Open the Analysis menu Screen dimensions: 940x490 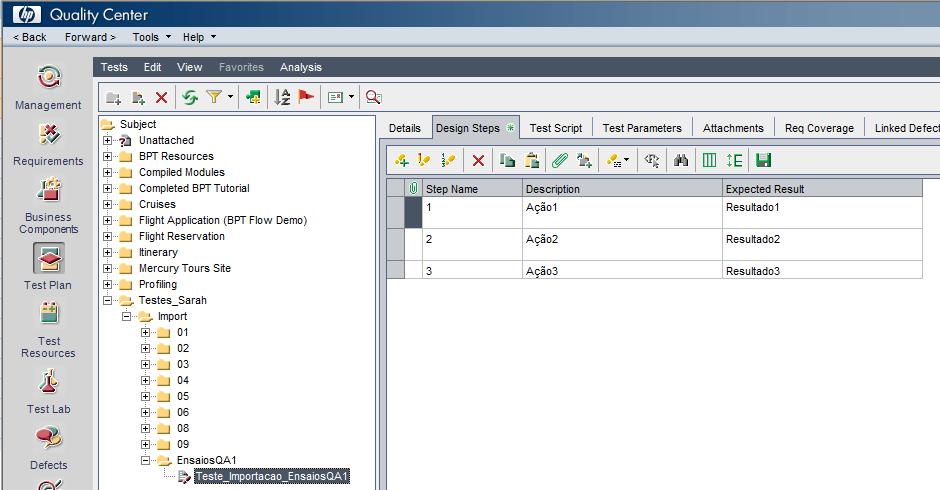point(301,67)
